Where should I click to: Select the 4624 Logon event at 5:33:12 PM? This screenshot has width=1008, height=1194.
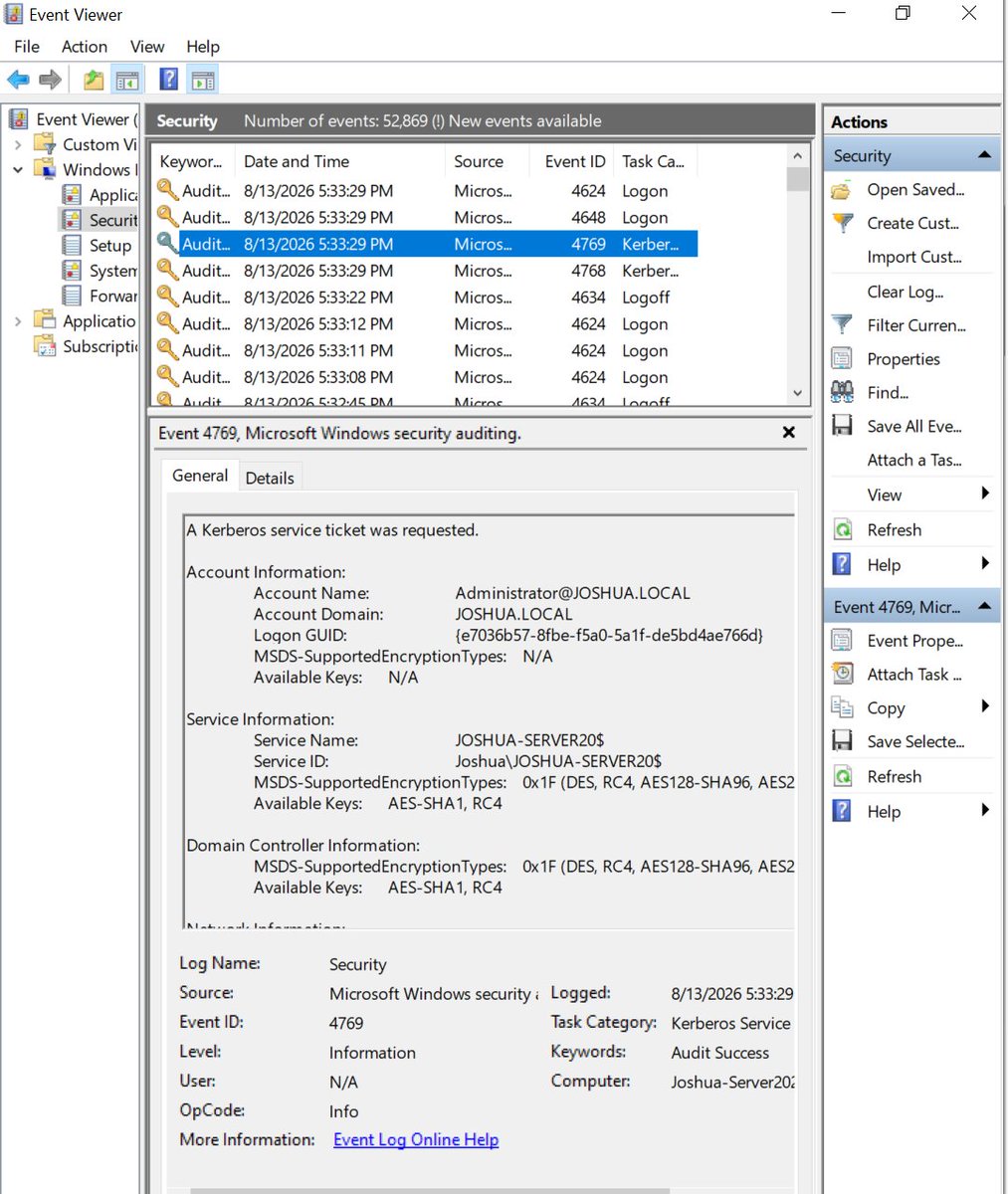tap(426, 323)
